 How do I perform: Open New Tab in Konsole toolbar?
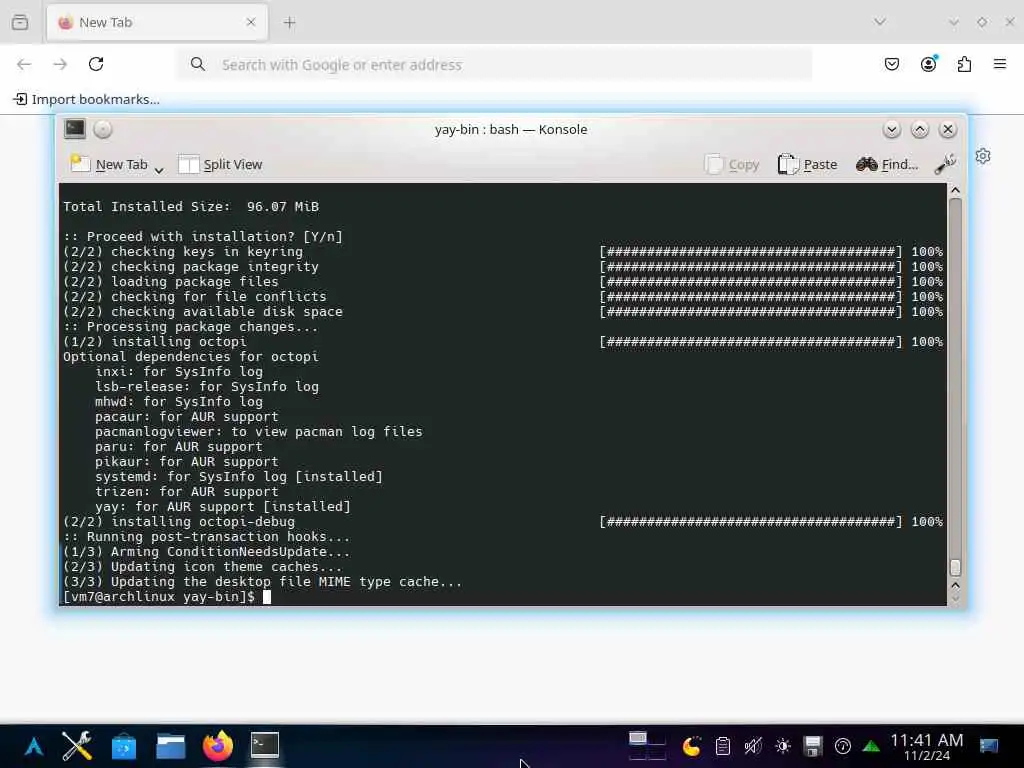(108, 165)
